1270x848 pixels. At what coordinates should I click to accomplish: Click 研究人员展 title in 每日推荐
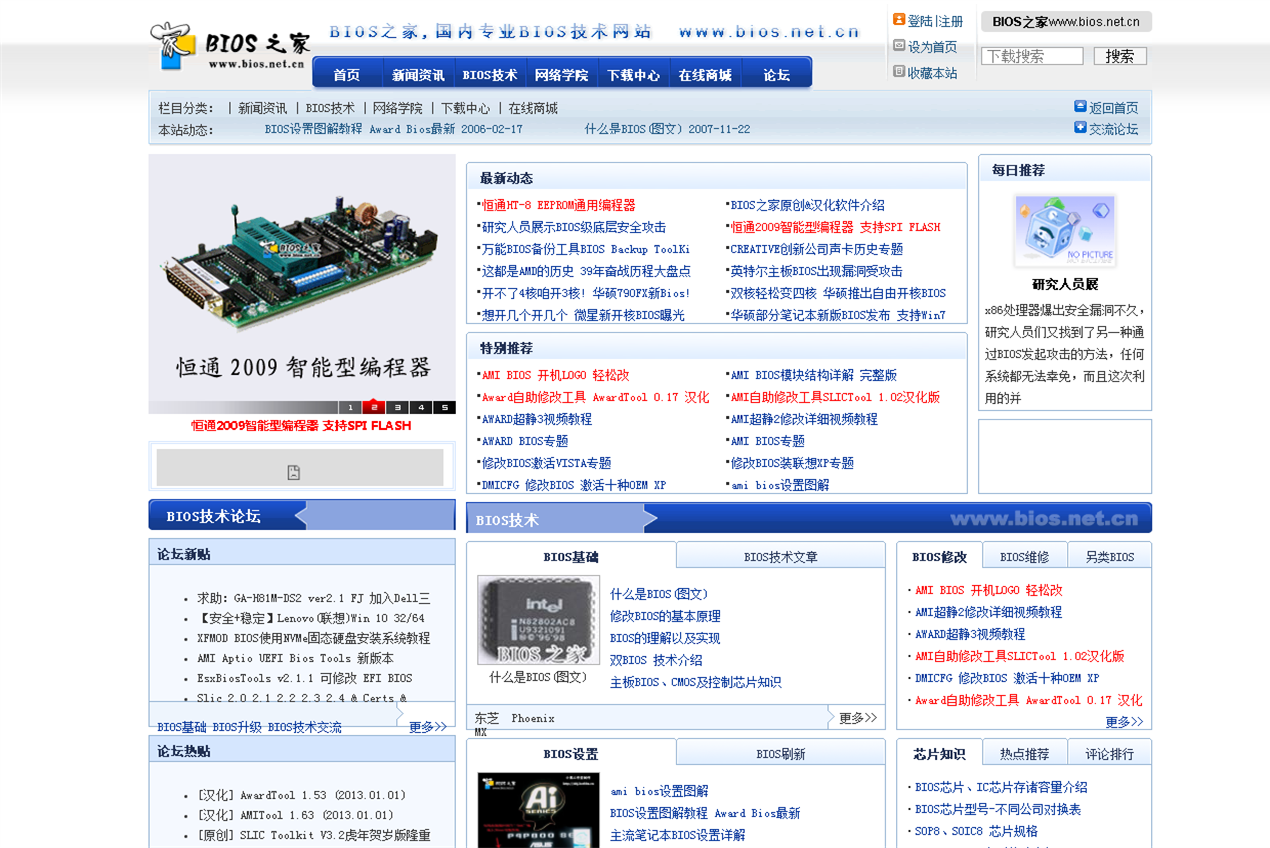[x=1065, y=284]
